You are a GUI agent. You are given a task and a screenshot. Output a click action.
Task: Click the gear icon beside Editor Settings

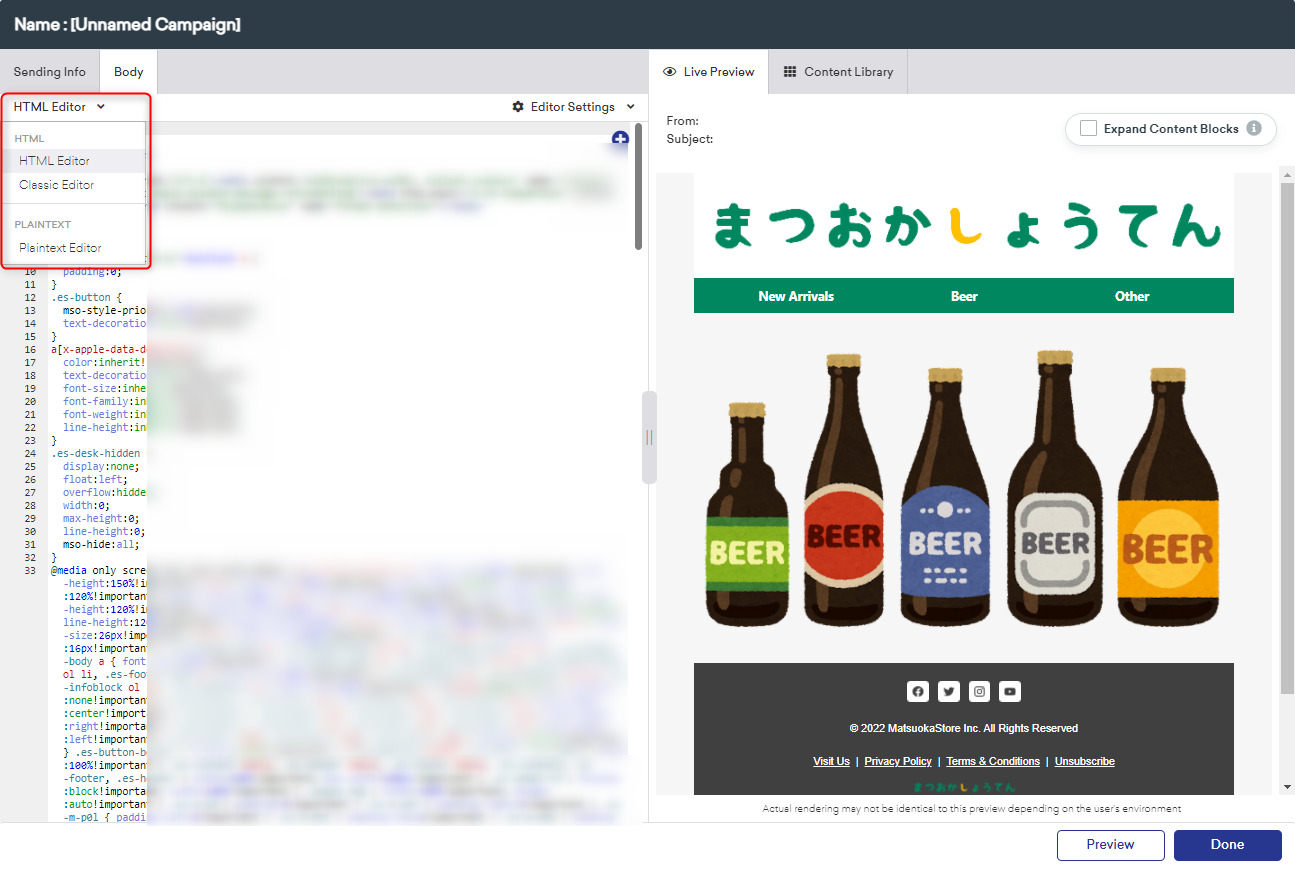point(517,106)
